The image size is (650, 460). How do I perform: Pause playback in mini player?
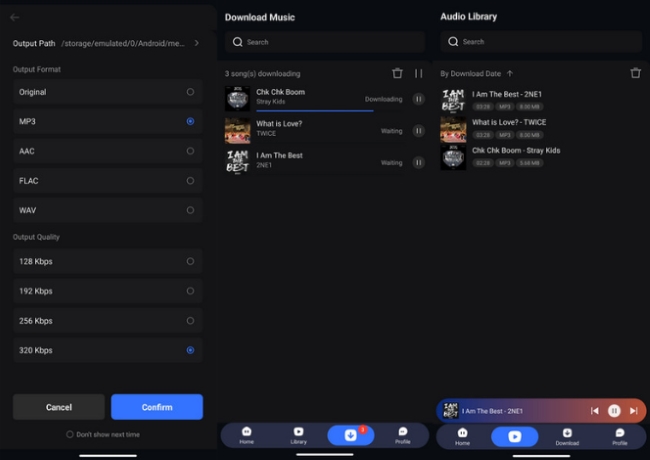(614, 411)
